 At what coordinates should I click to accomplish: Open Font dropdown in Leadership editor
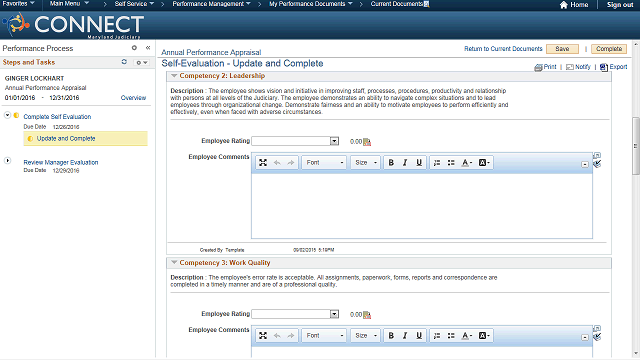[x=324, y=162]
